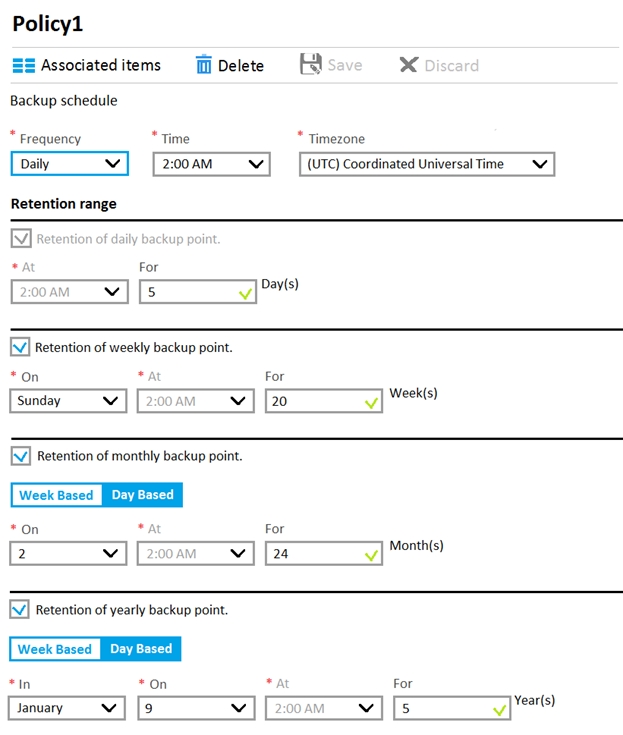The image size is (623, 735).
Task: Open the Timezone dropdown
Action: [x=426, y=164]
